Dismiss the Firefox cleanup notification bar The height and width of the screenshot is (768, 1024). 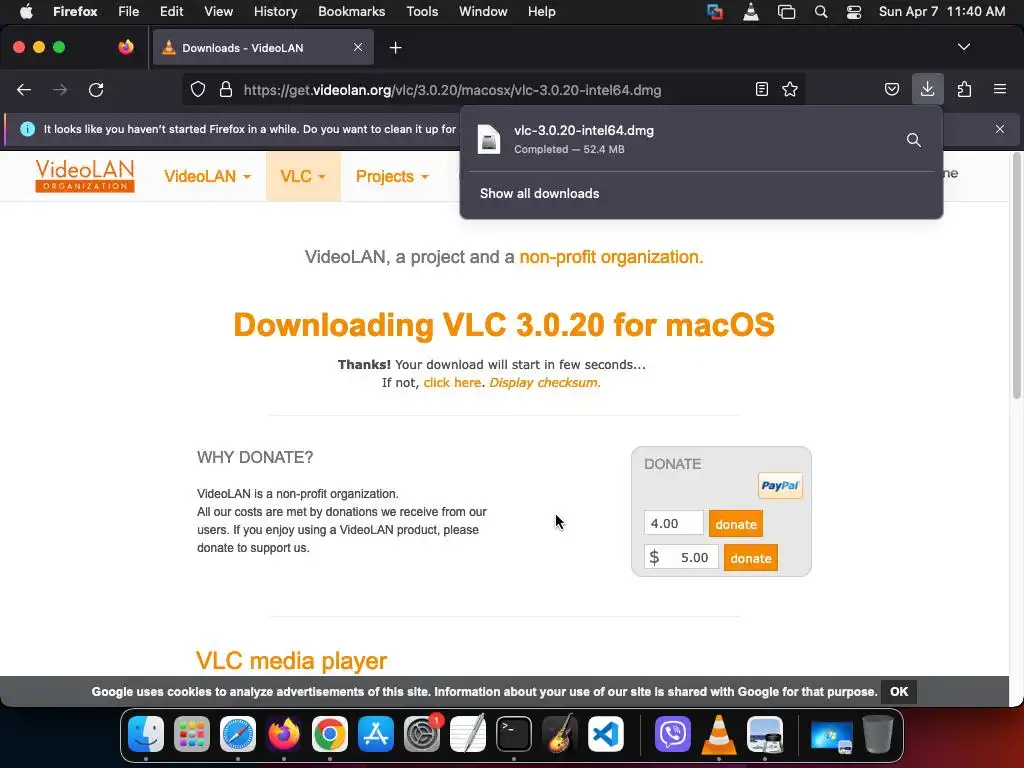pyautogui.click(x=1000, y=129)
